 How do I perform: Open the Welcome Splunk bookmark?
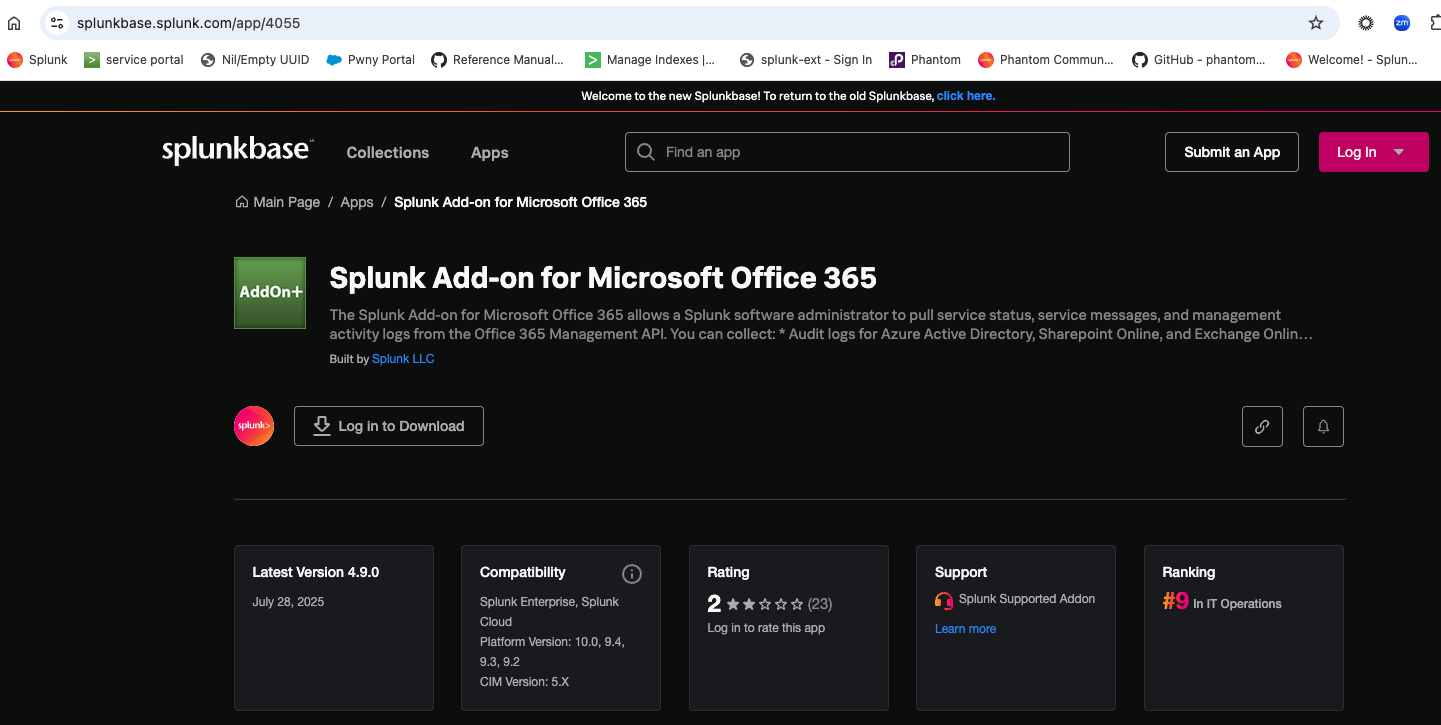[x=1352, y=60]
